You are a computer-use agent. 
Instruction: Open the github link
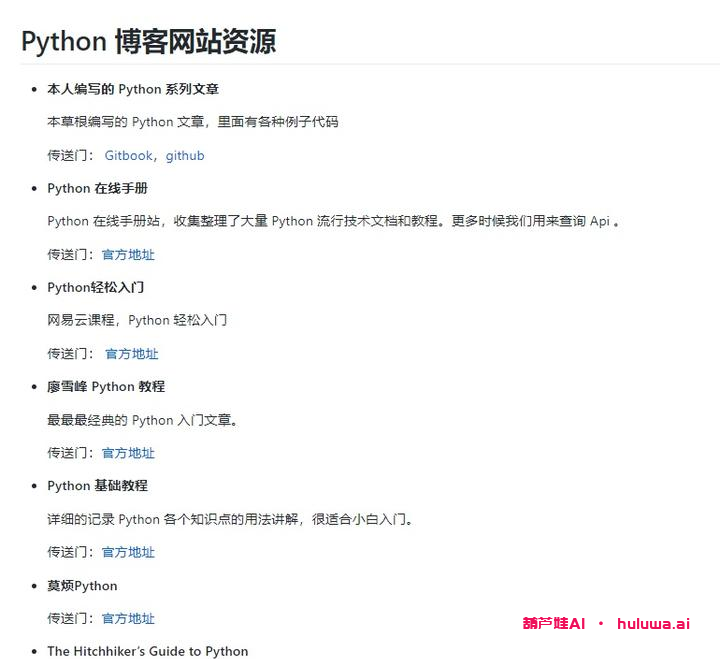coord(185,156)
